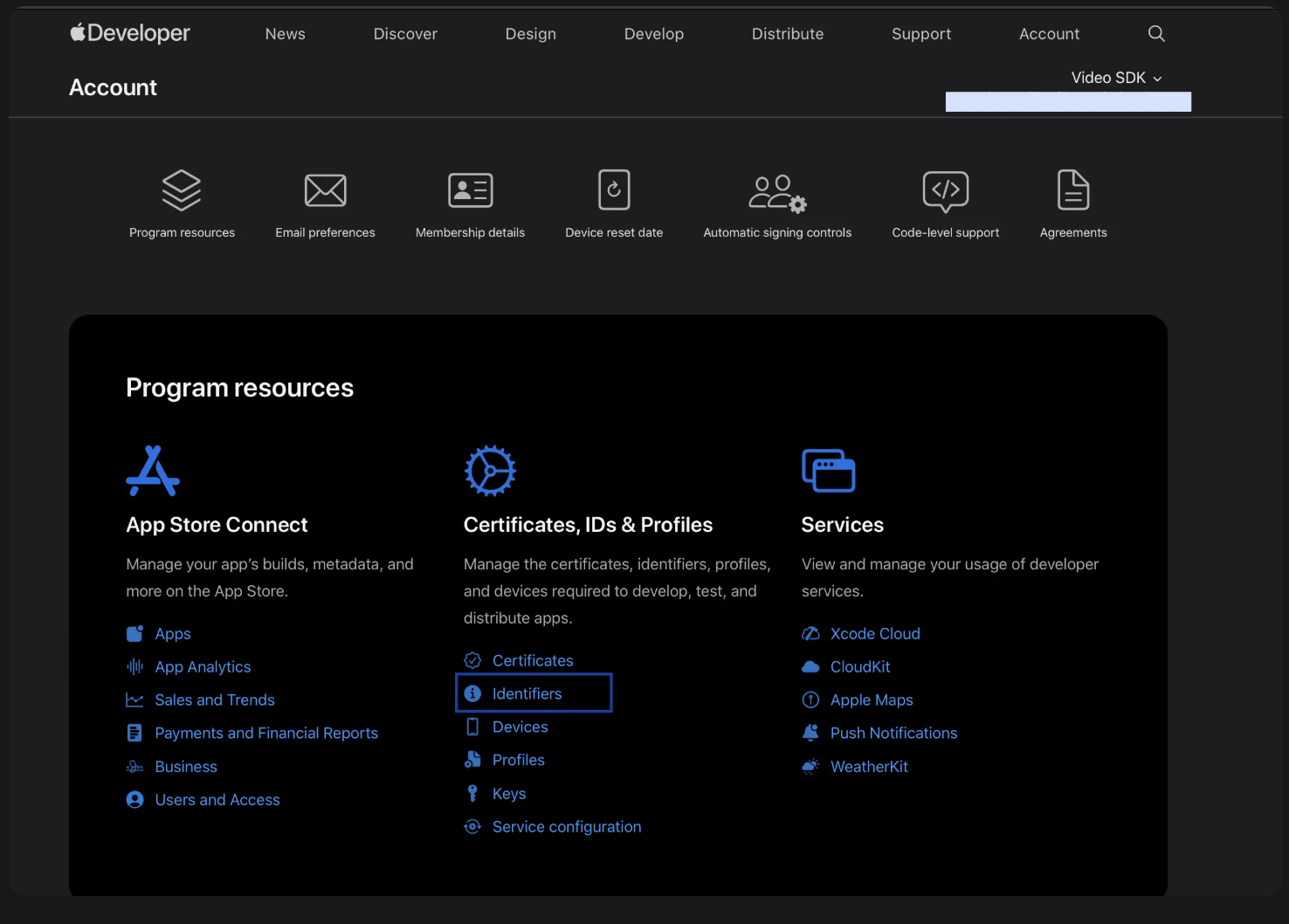
Task: Go to Sales and Trends
Action: point(215,700)
